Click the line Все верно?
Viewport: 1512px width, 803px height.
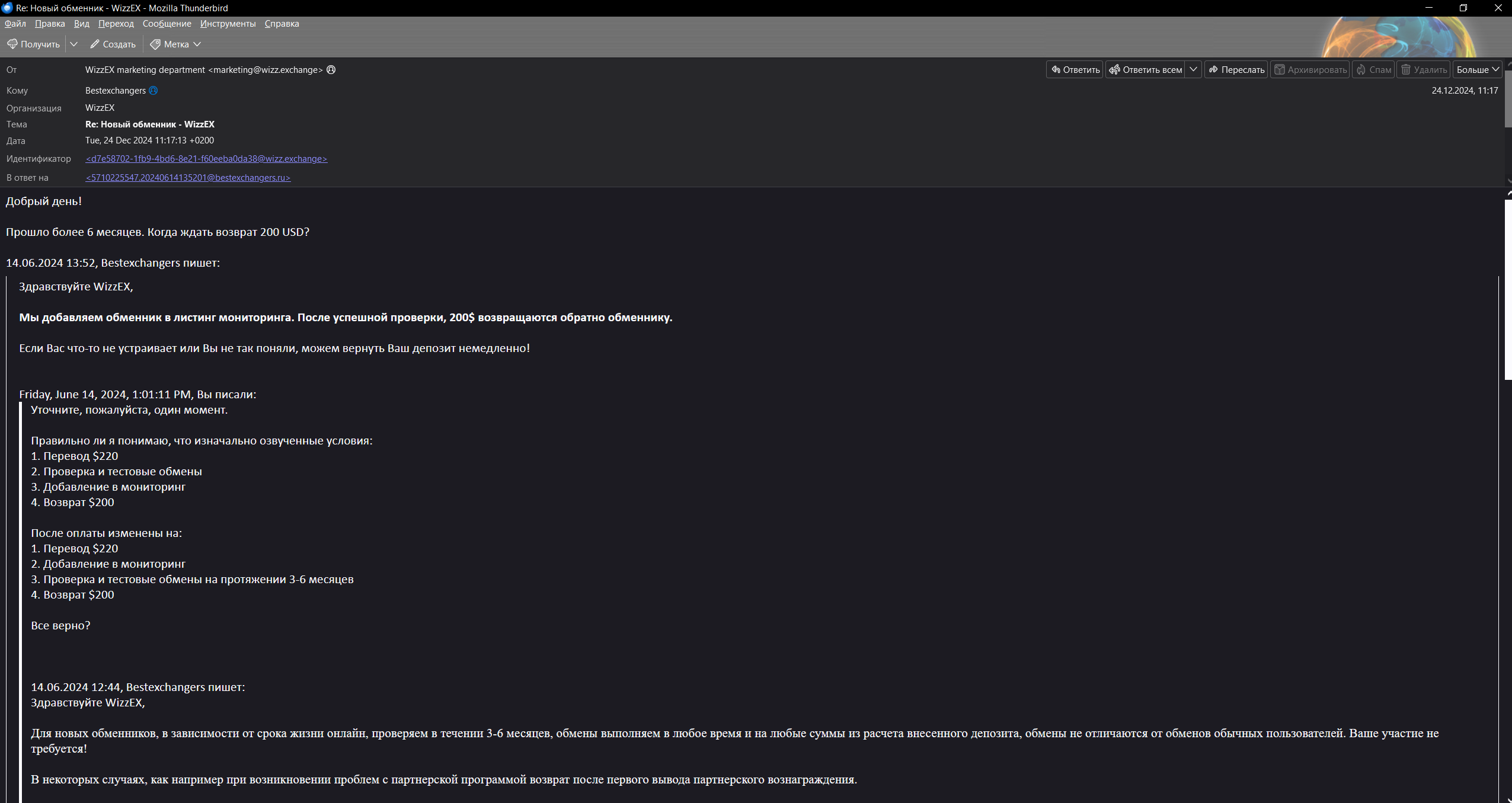point(60,626)
